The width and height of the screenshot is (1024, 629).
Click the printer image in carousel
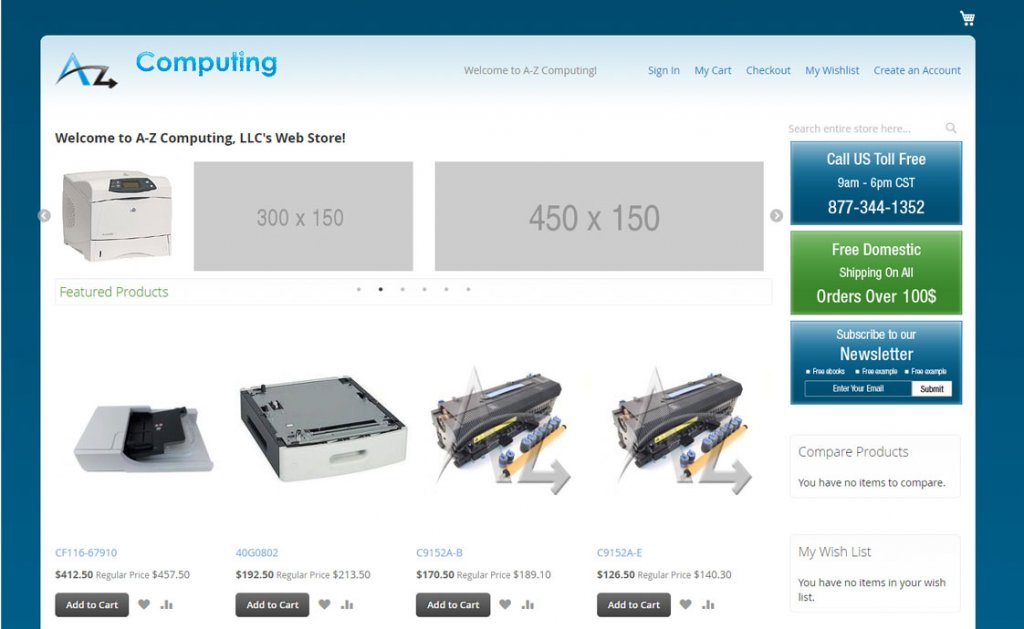[x=118, y=216]
